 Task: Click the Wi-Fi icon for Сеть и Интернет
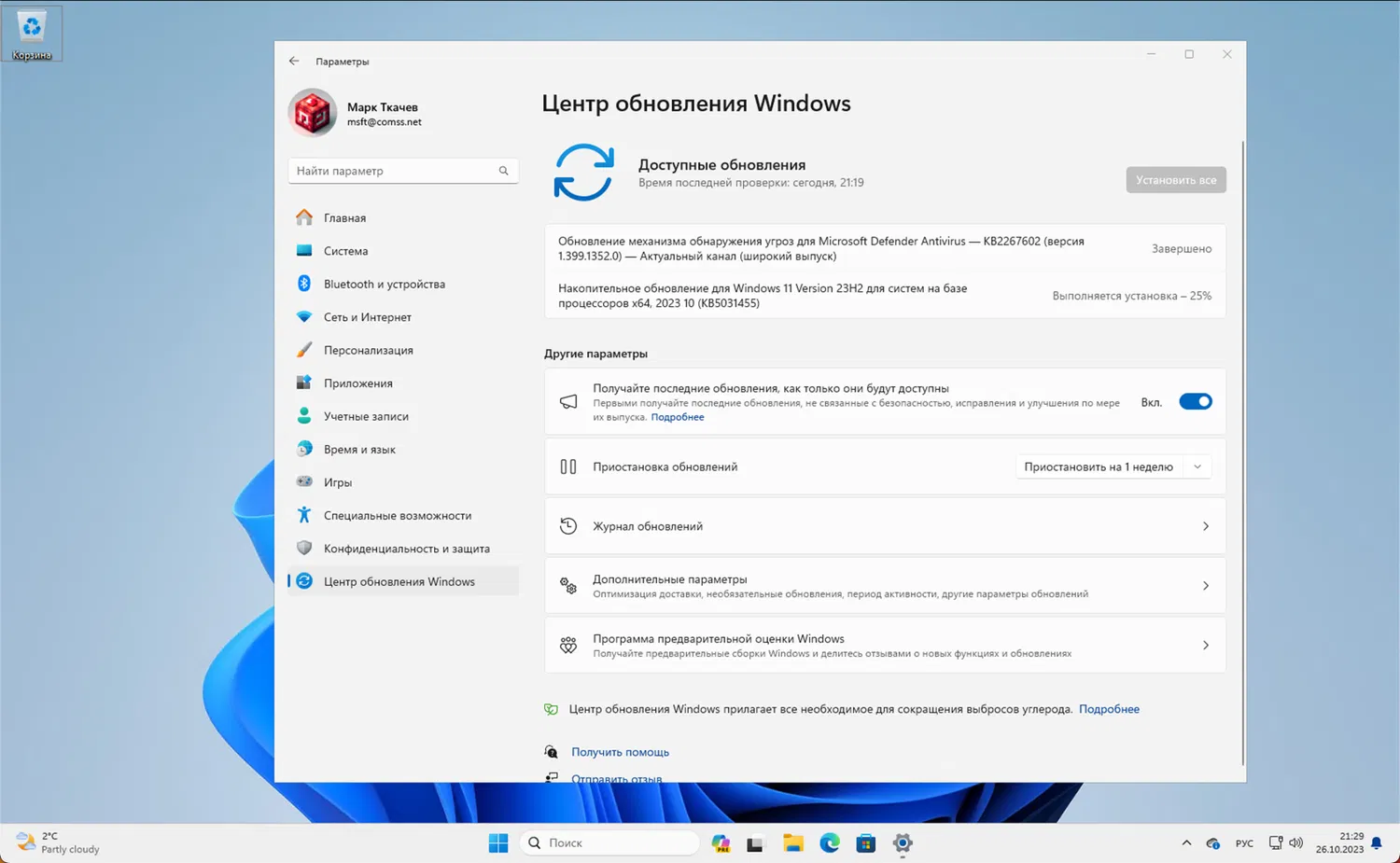pos(304,316)
